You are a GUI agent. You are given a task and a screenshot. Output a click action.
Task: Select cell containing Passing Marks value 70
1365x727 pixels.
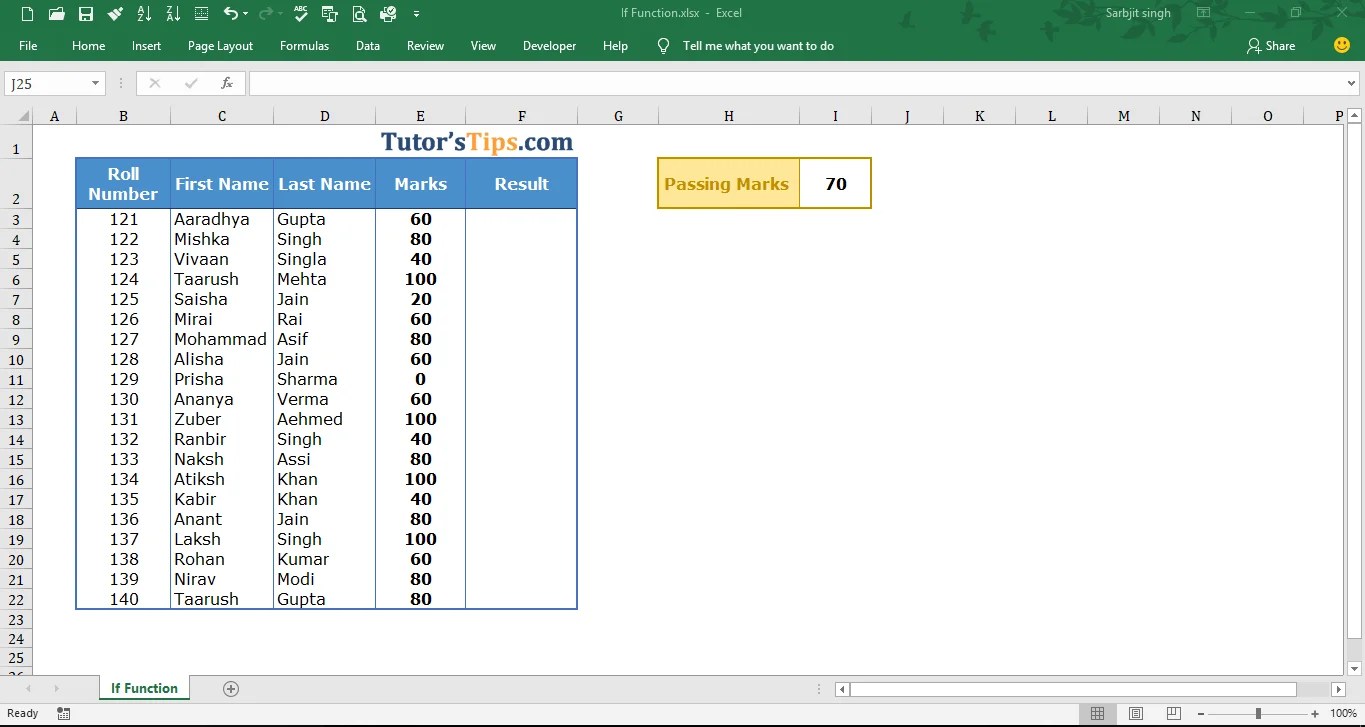(836, 183)
